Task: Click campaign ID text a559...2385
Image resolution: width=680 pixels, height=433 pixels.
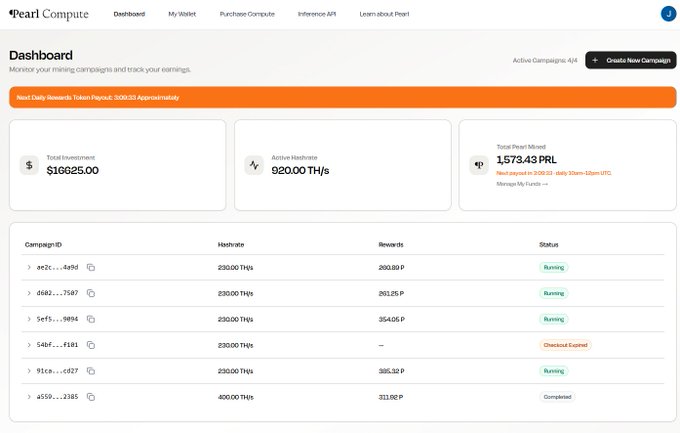Action: pos(57,397)
